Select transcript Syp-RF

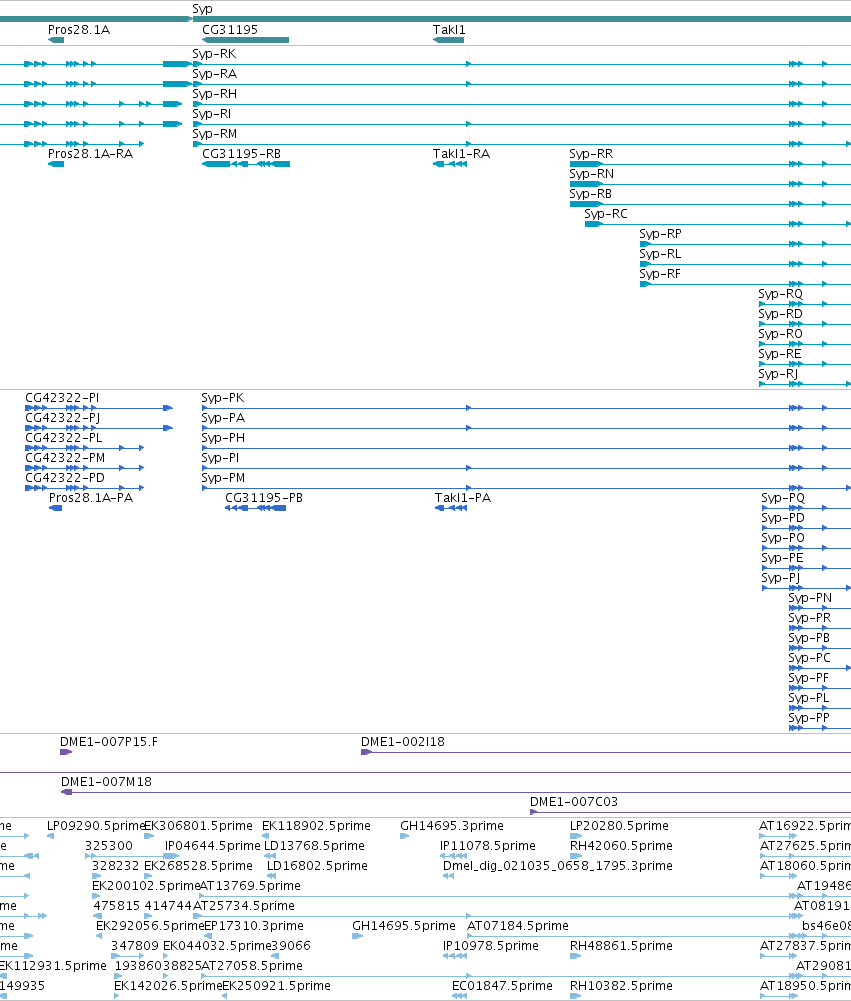pyautogui.click(x=660, y=274)
